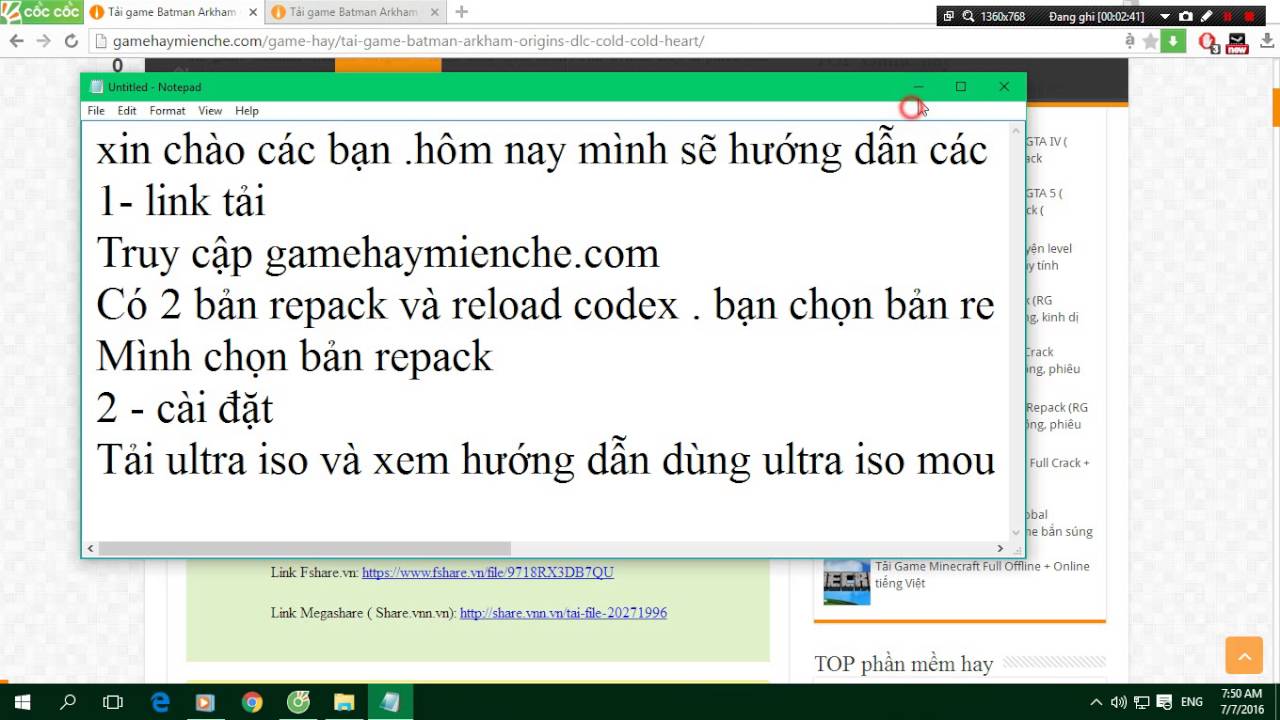Click recorder window-select icon
This screenshot has height=720, width=1280.
(x=949, y=17)
